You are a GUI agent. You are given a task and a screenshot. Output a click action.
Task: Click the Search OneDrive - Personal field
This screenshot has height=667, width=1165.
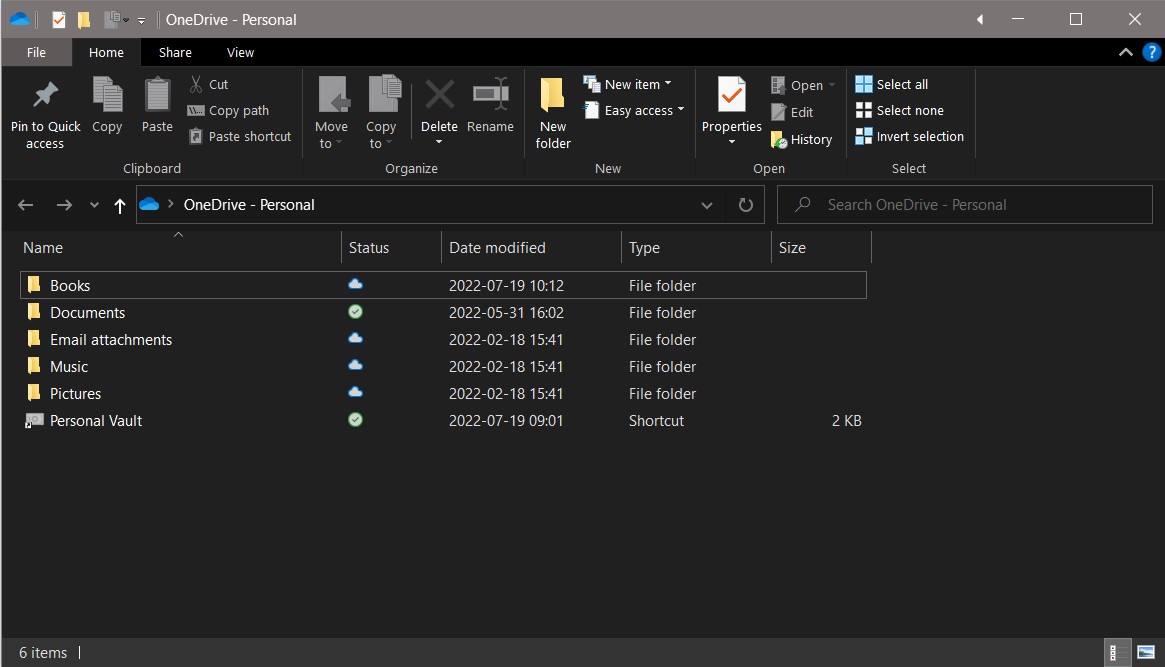click(x=965, y=205)
